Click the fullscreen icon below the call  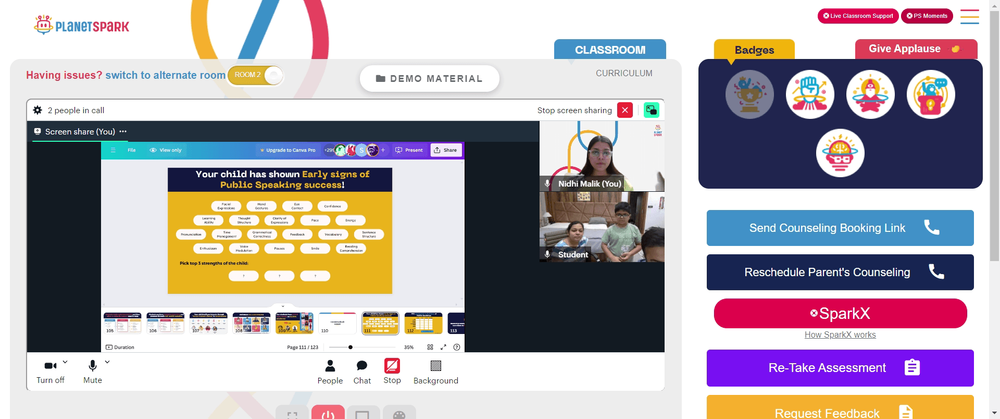pyautogui.click(x=292, y=413)
